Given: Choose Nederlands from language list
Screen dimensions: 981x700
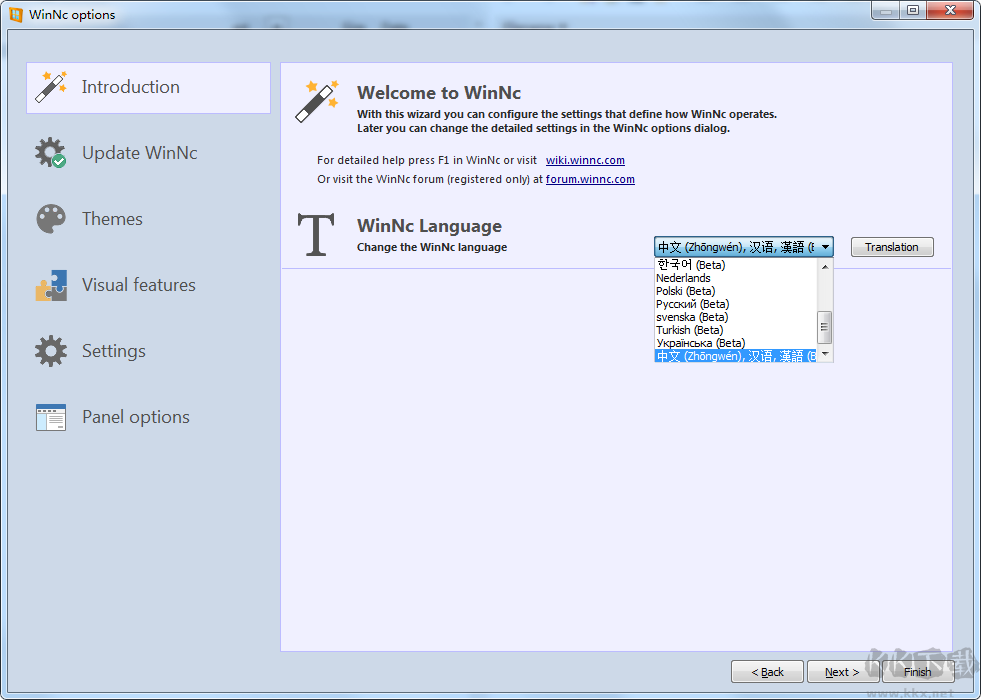Looking at the screenshot, I should pos(735,278).
